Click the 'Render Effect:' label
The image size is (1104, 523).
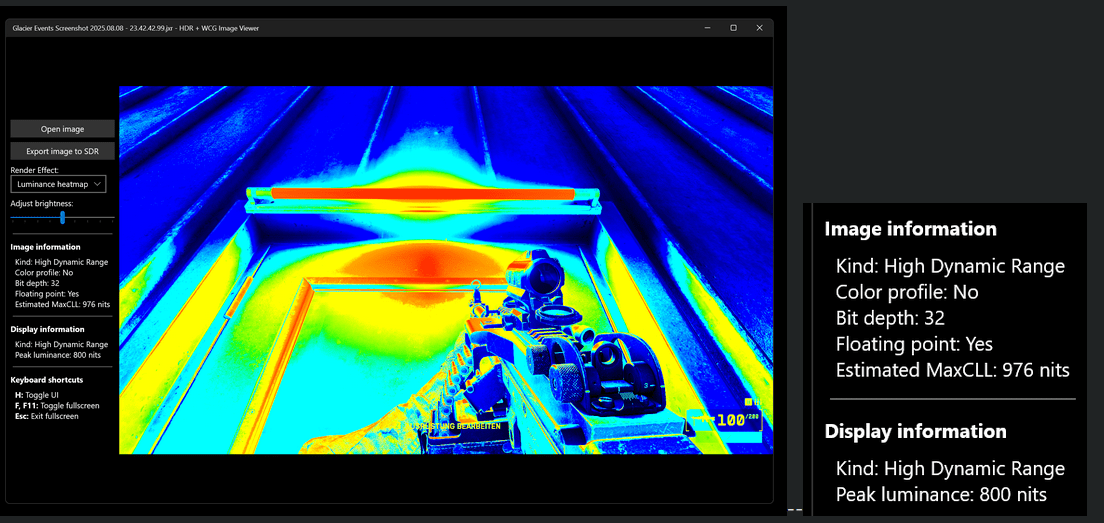[34, 170]
